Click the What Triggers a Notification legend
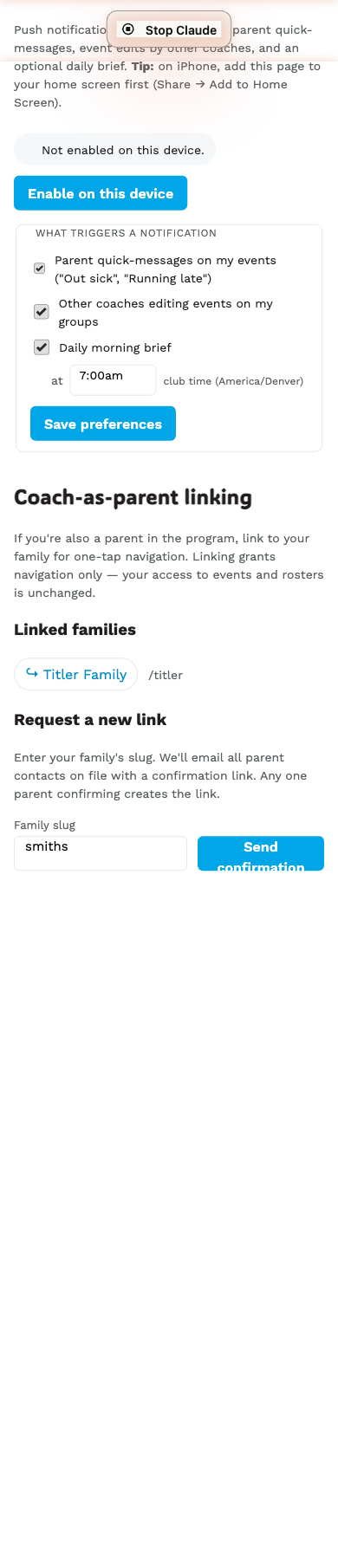This screenshot has width=338, height=1568. (x=127, y=233)
